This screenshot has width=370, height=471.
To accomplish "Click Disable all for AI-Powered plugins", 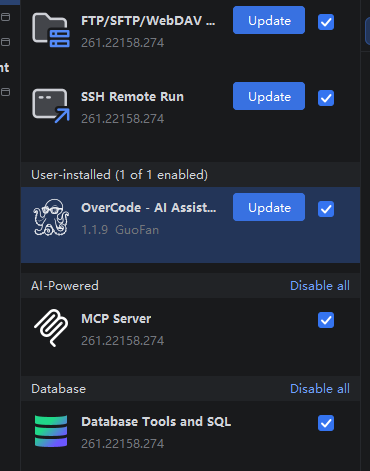I will 320,286.
